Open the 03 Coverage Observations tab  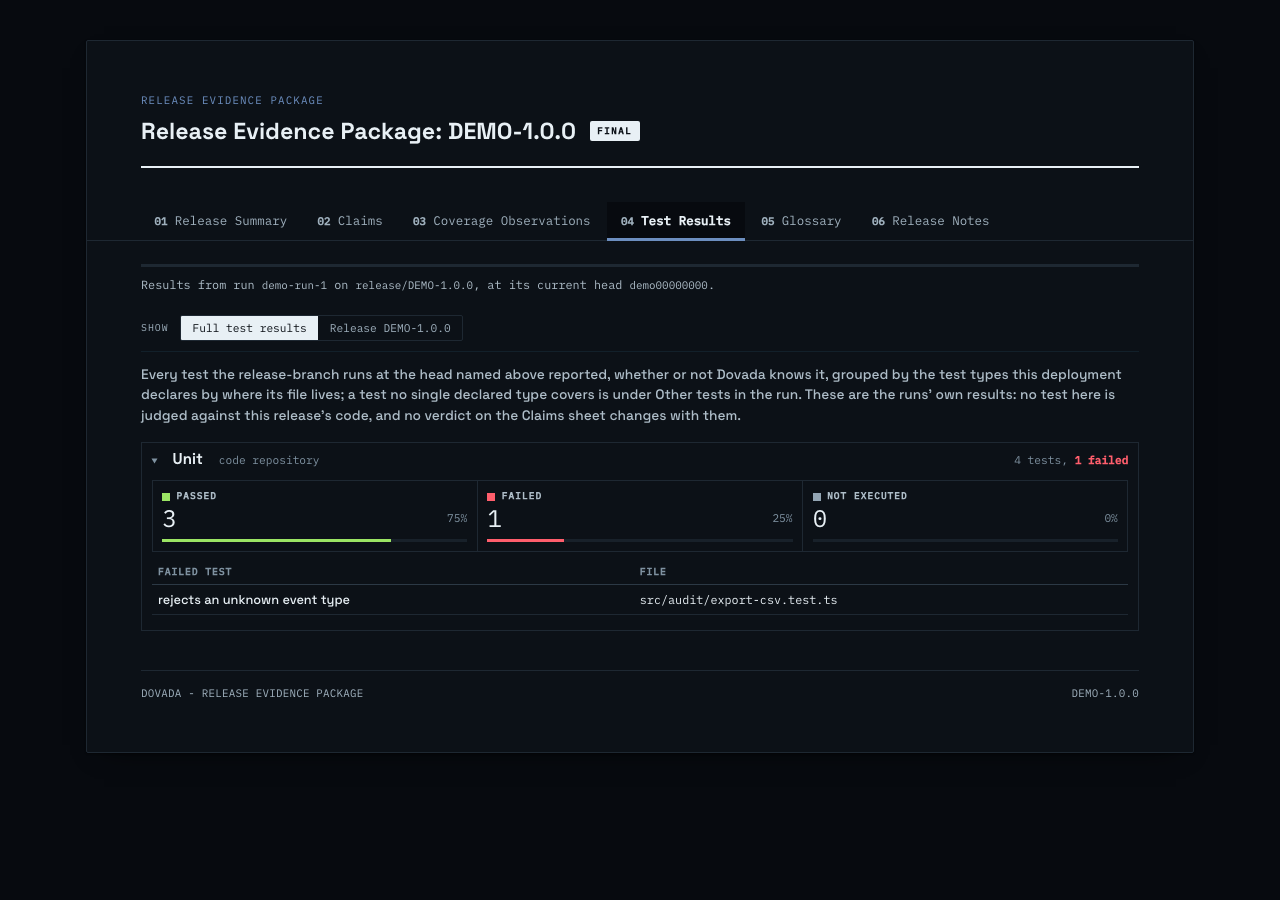[x=501, y=221]
